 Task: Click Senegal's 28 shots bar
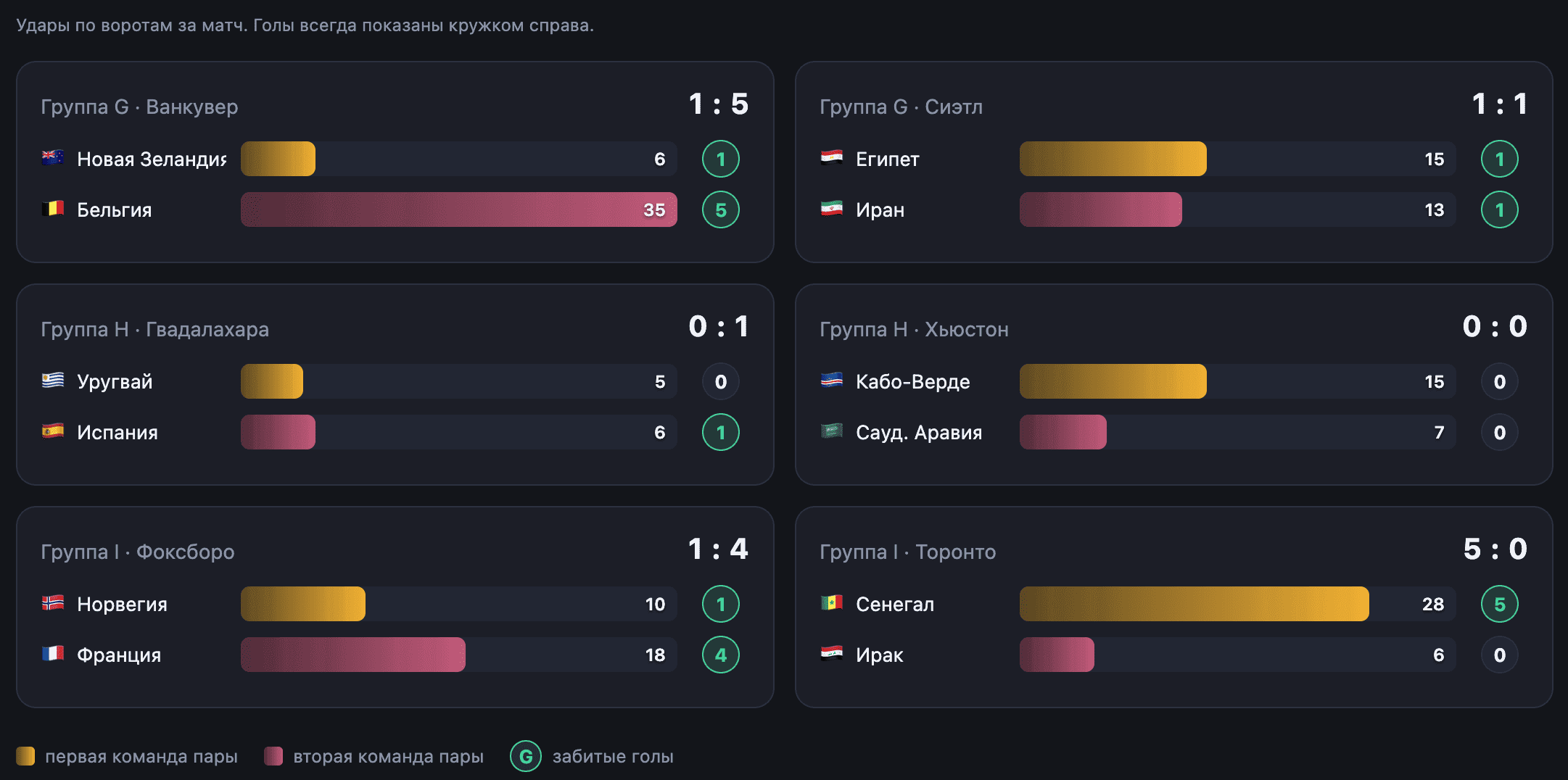click(1194, 604)
